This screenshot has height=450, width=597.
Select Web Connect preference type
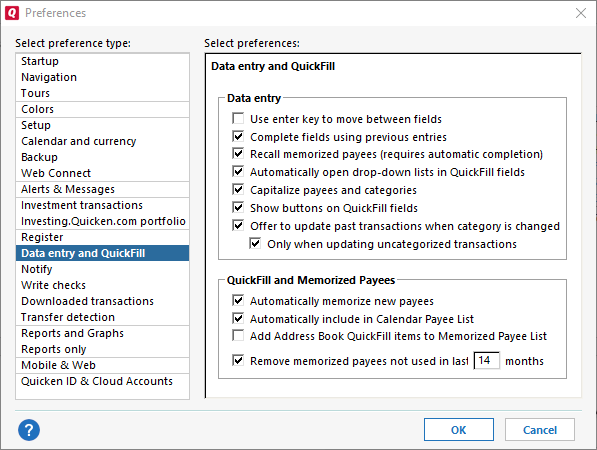point(102,173)
